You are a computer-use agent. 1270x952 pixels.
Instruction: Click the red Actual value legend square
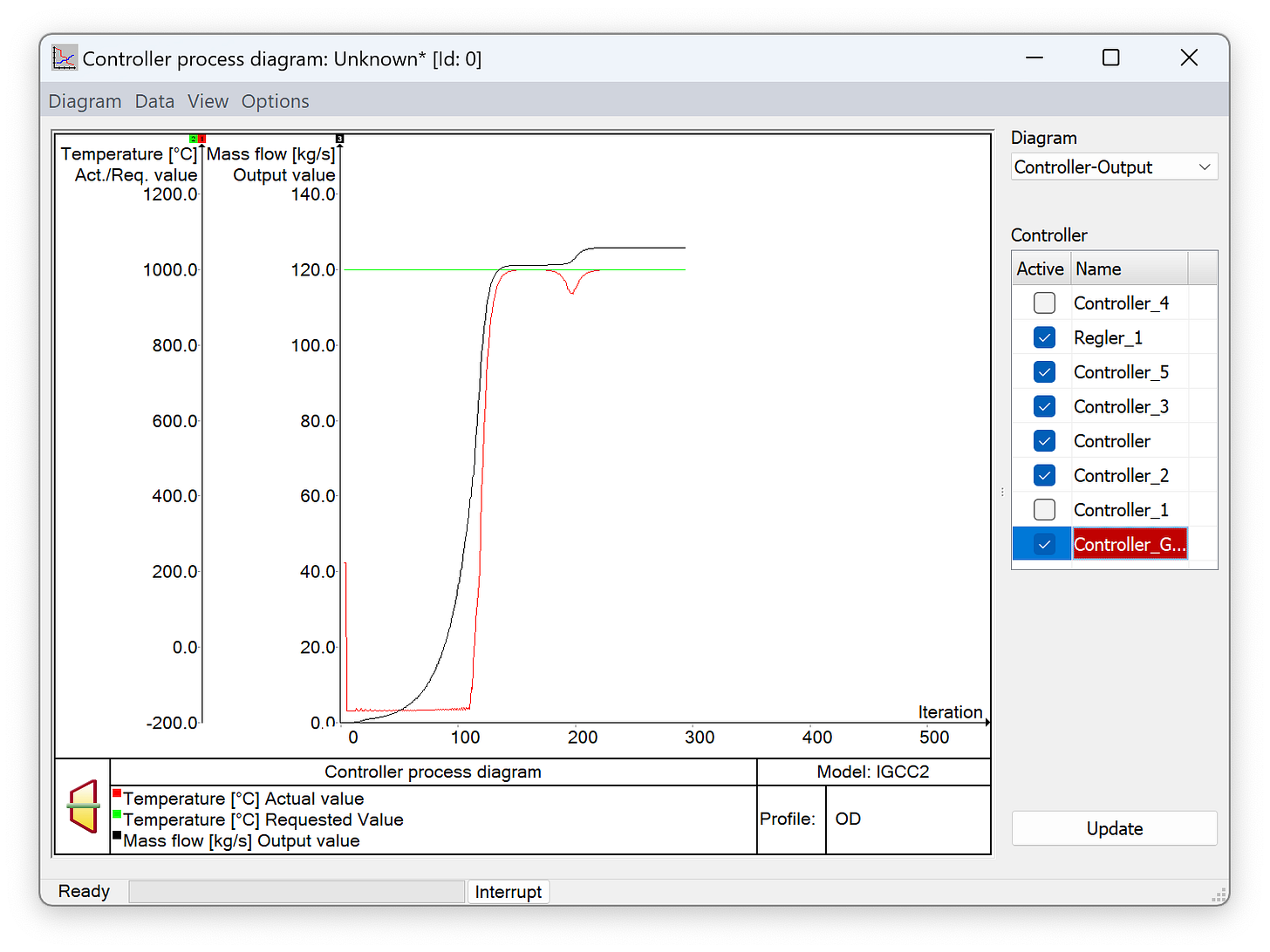[117, 793]
